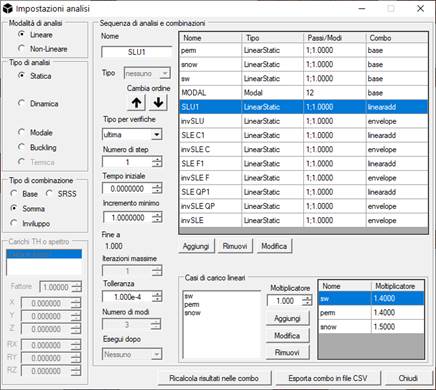Select the perm row in analysis table
The width and height of the screenshot is (436, 390).
304,50
